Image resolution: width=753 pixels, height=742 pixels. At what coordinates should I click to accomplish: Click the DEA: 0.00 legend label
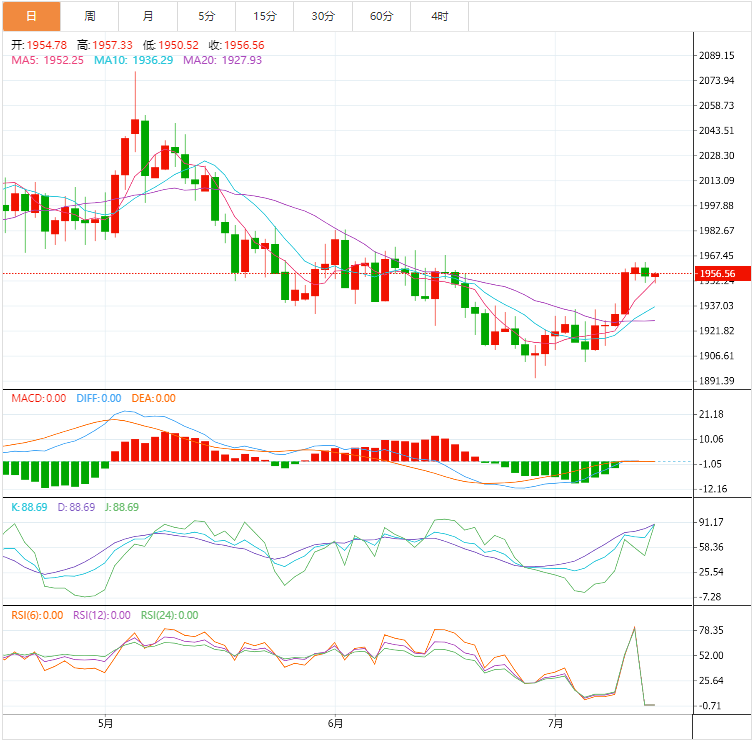click(x=152, y=398)
